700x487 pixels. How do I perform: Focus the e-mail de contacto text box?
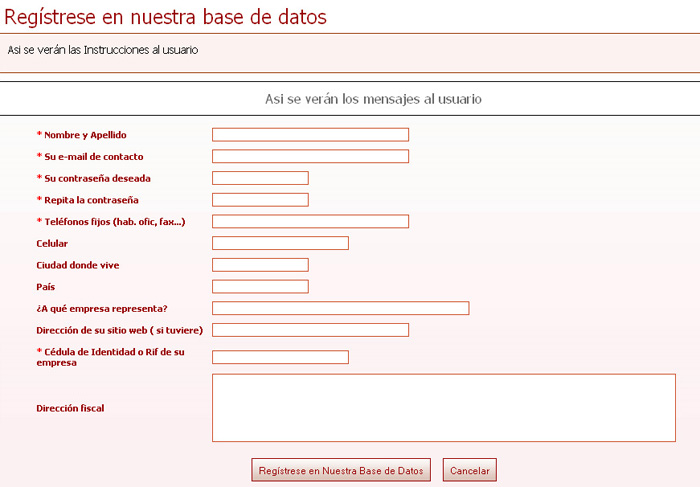pyautogui.click(x=310, y=156)
